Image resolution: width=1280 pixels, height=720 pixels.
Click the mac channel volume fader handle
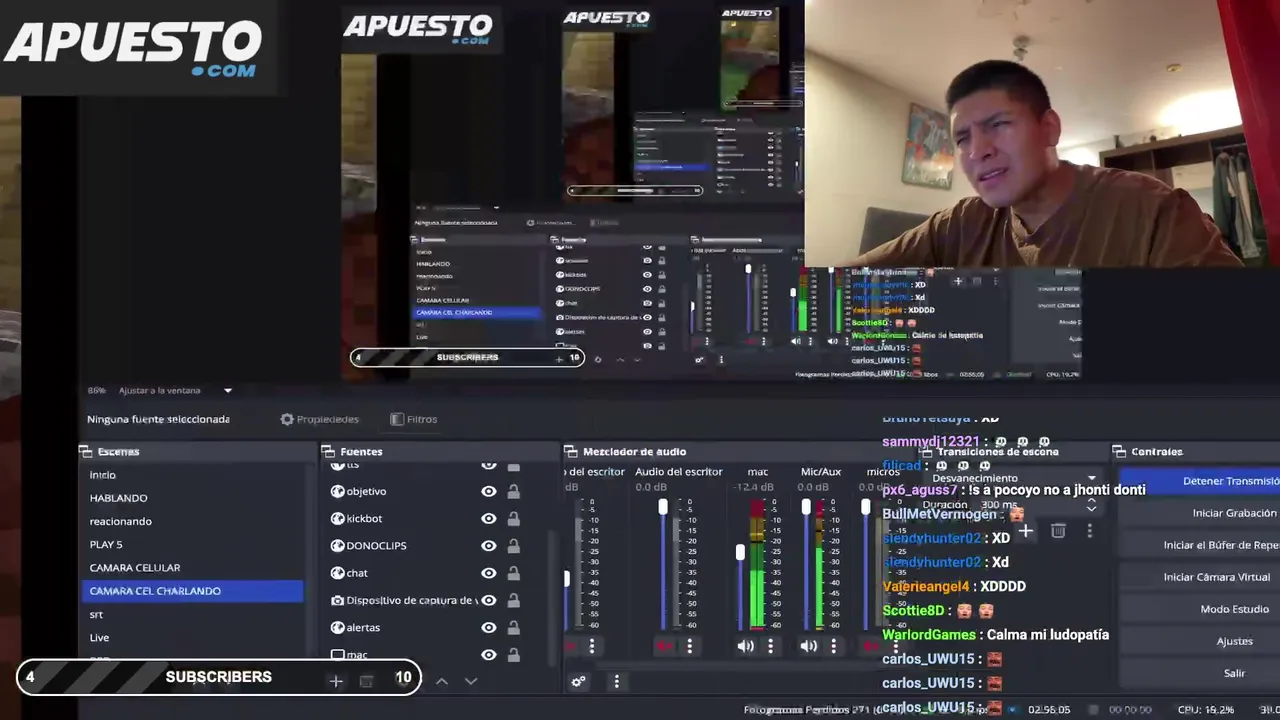[740, 552]
